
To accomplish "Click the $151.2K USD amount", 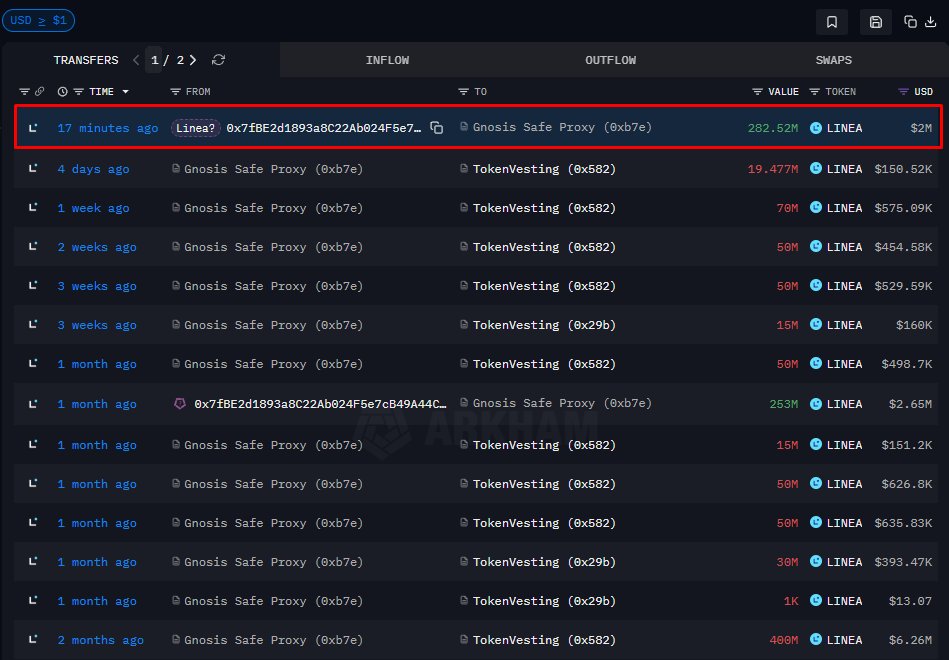I will click(x=907, y=445).
